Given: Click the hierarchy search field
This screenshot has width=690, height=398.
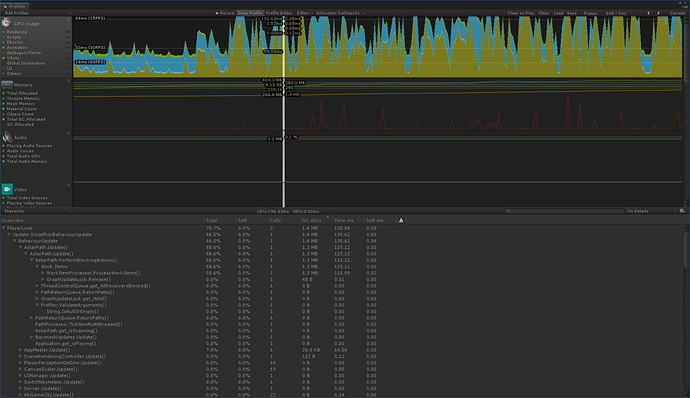Looking at the screenshot, I should 565,211.
